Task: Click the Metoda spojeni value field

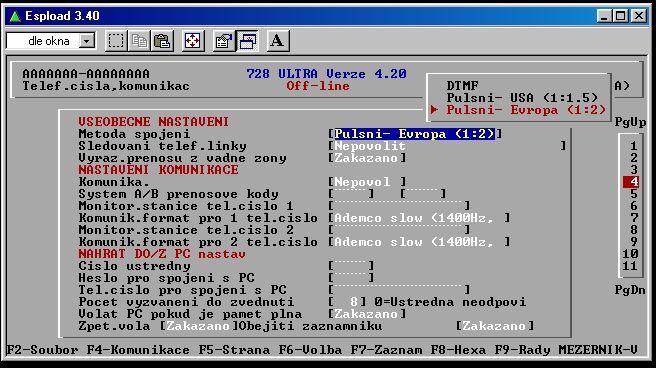Action: 415,134
